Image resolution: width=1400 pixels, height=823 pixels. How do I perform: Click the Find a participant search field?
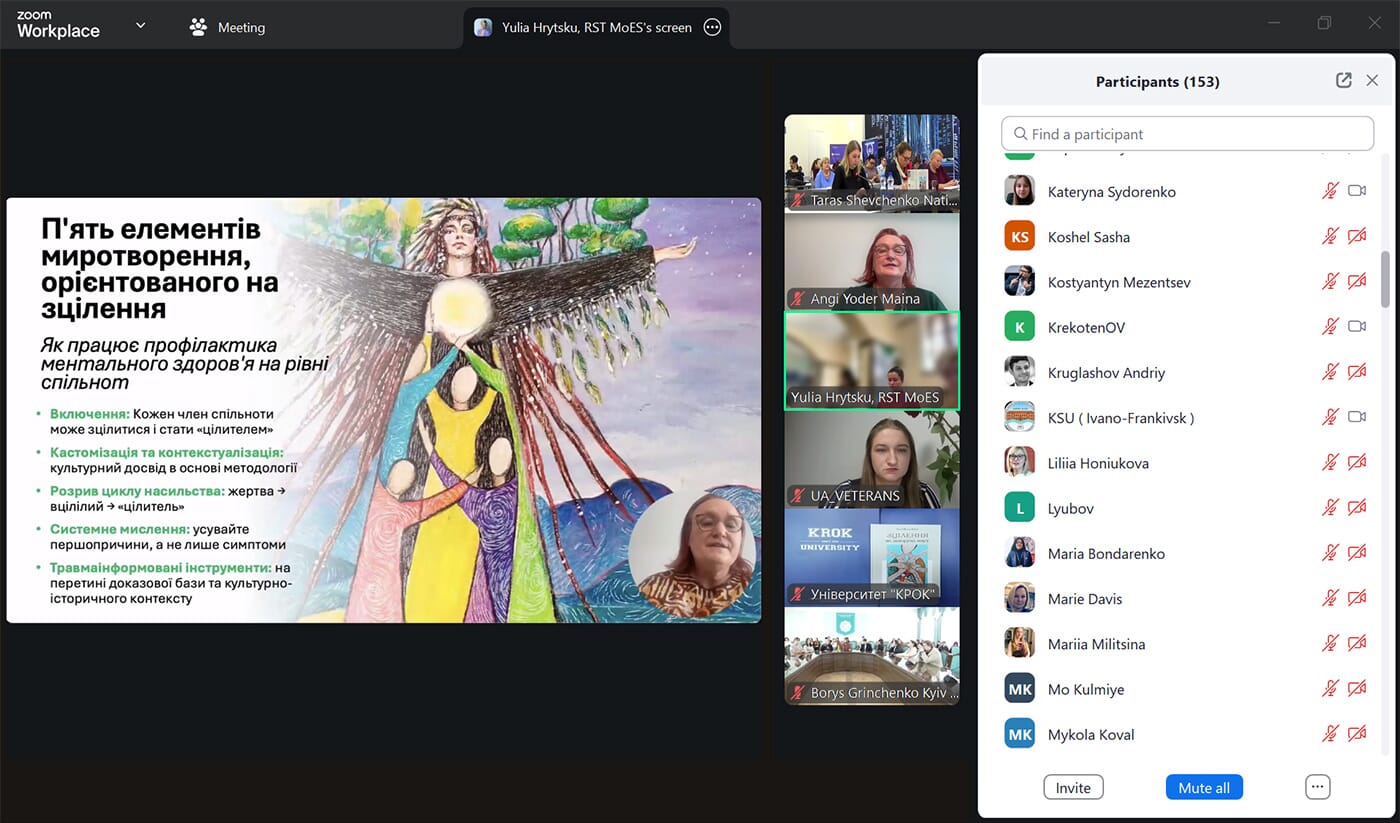1188,134
